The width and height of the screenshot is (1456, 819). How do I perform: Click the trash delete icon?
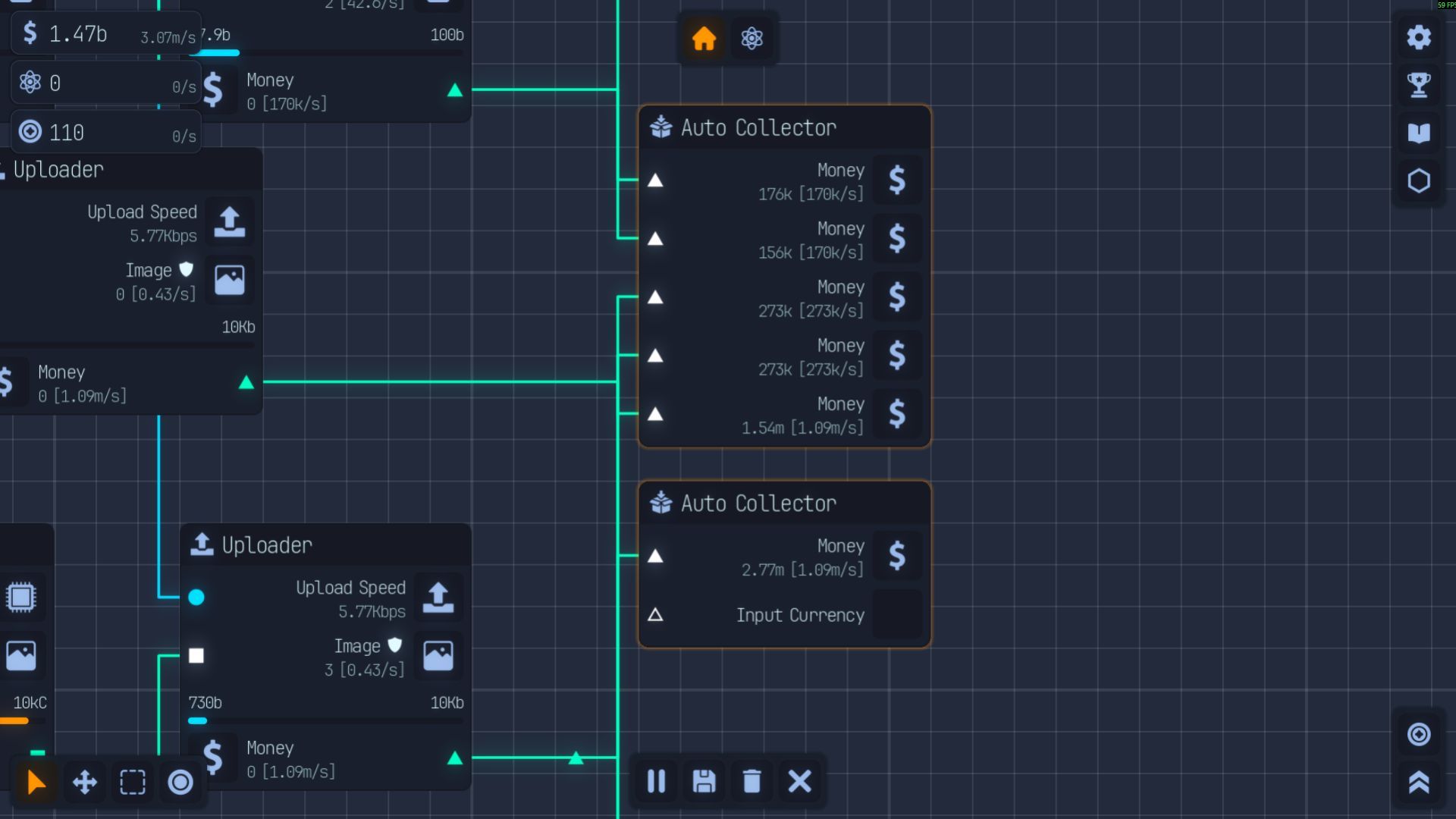pos(752,781)
